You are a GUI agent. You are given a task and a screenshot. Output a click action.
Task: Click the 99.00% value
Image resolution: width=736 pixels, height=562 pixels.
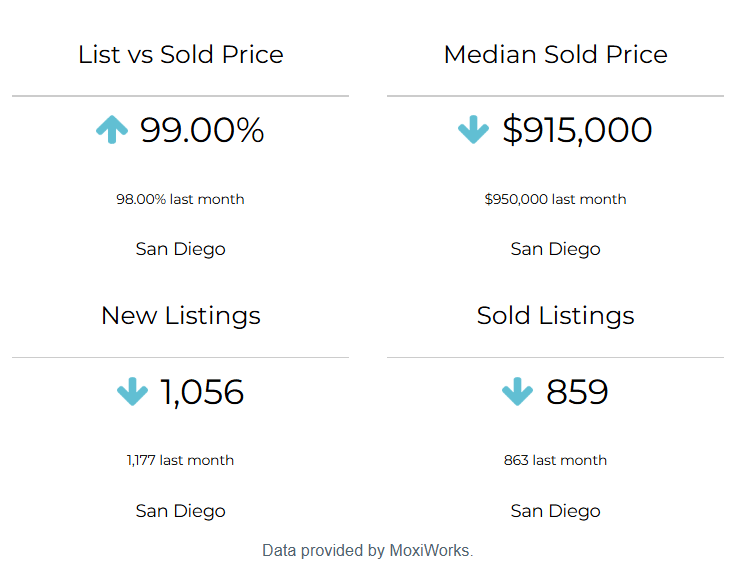[x=202, y=130]
